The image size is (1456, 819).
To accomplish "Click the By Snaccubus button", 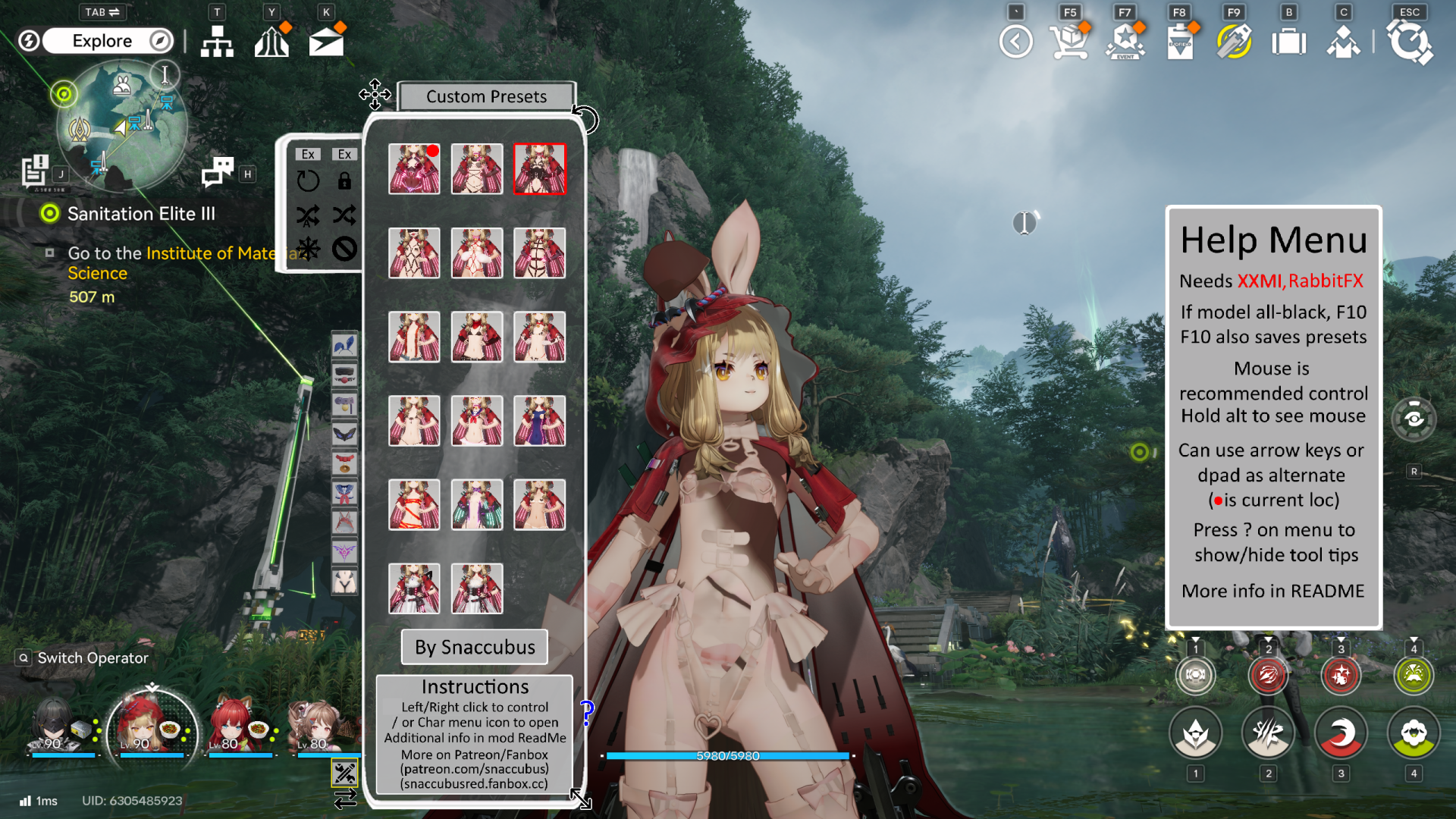I will click(475, 647).
